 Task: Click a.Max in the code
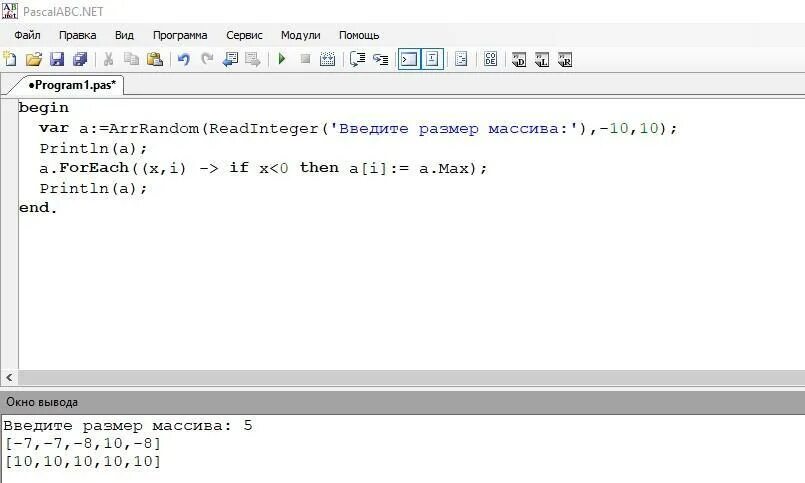pos(444,168)
